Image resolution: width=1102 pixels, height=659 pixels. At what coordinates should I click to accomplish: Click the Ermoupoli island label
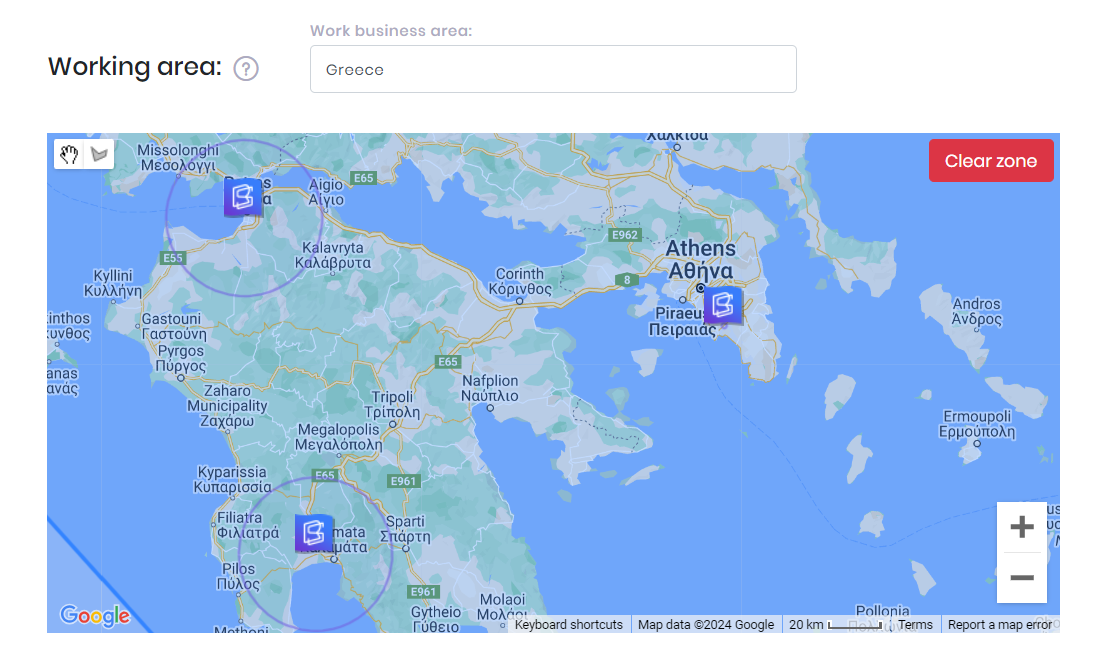click(978, 424)
